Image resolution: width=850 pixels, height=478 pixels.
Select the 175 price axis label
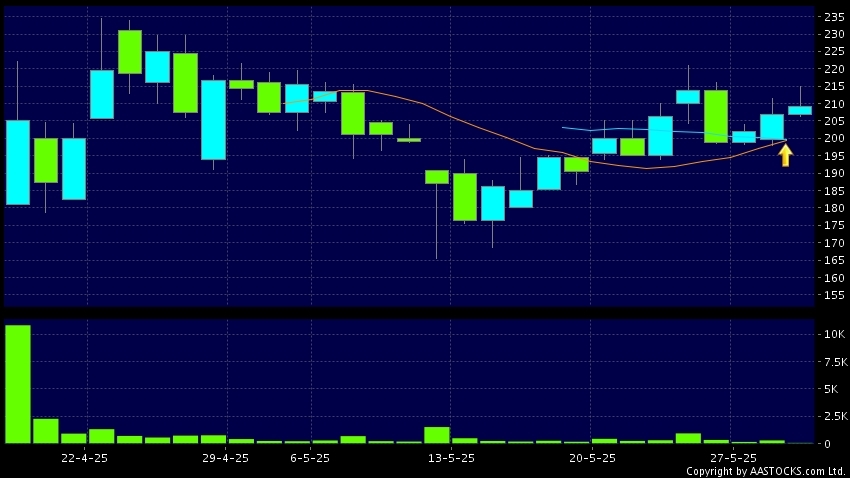834,225
